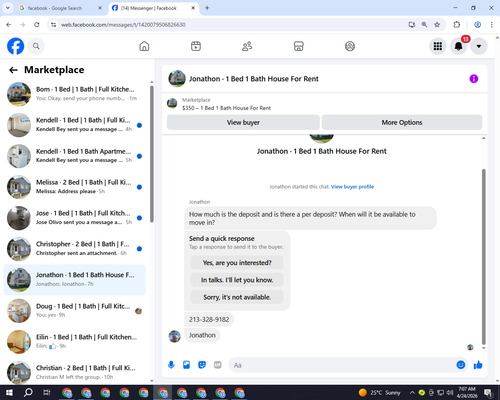Open the Marketplace storefront icon

[x=298, y=46]
